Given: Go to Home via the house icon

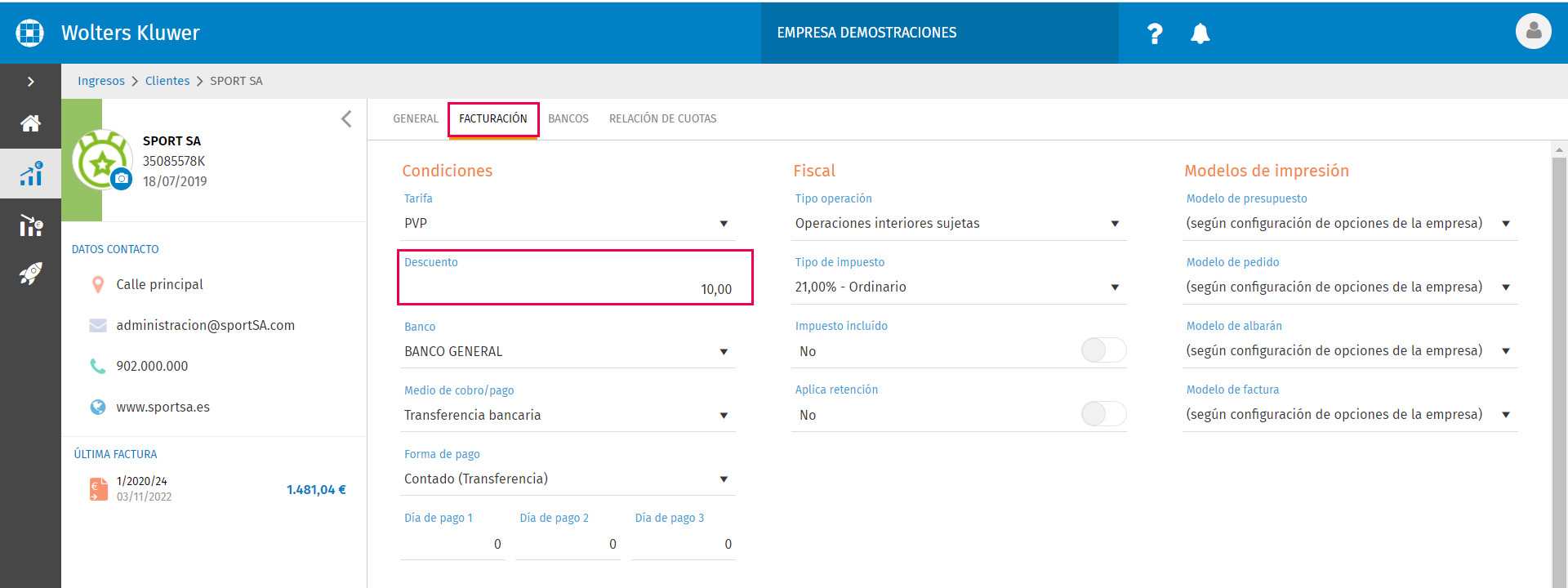Looking at the screenshot, I should pyautogui.click(x=31, y=123).
